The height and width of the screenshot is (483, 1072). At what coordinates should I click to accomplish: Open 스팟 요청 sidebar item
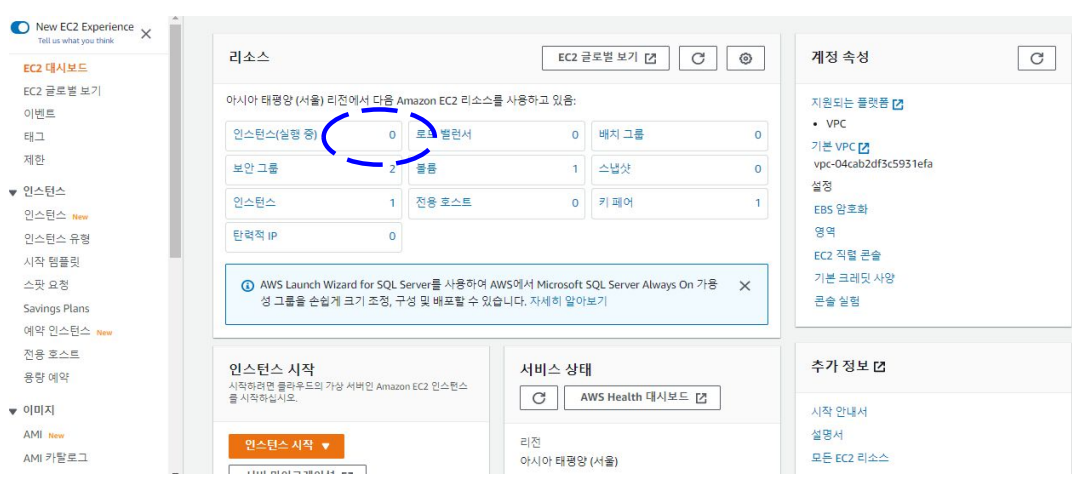point(46,285)
